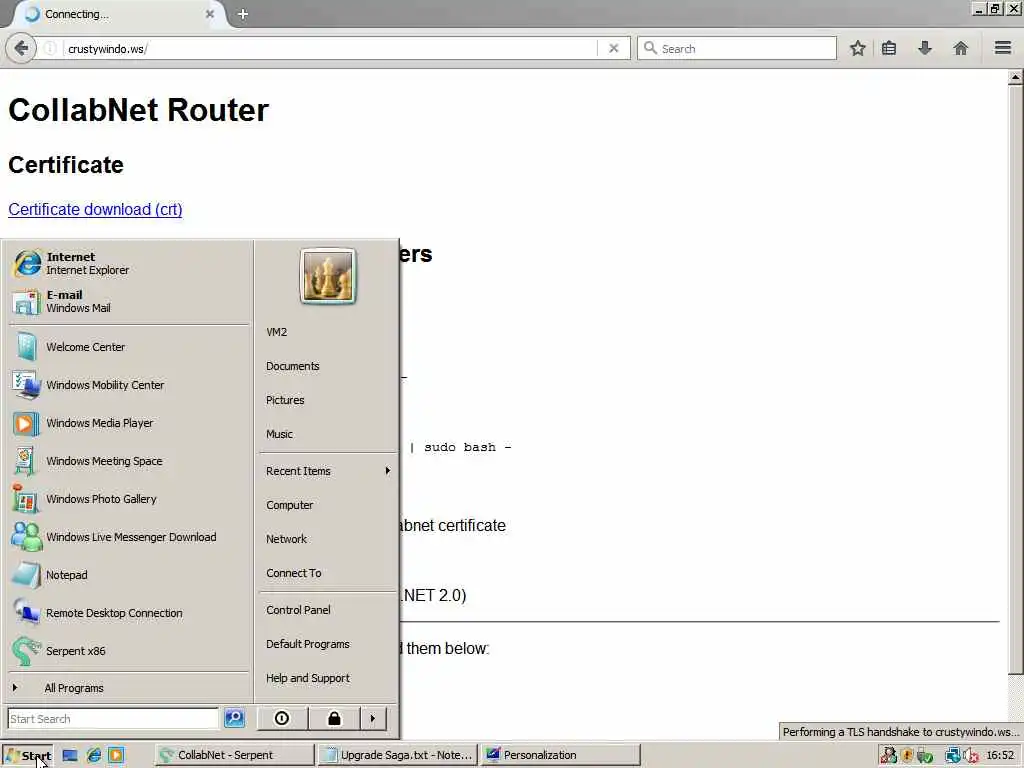Stop page loading with X button
The height and width of the screenshot is (768, 1024).
[613, 48]
